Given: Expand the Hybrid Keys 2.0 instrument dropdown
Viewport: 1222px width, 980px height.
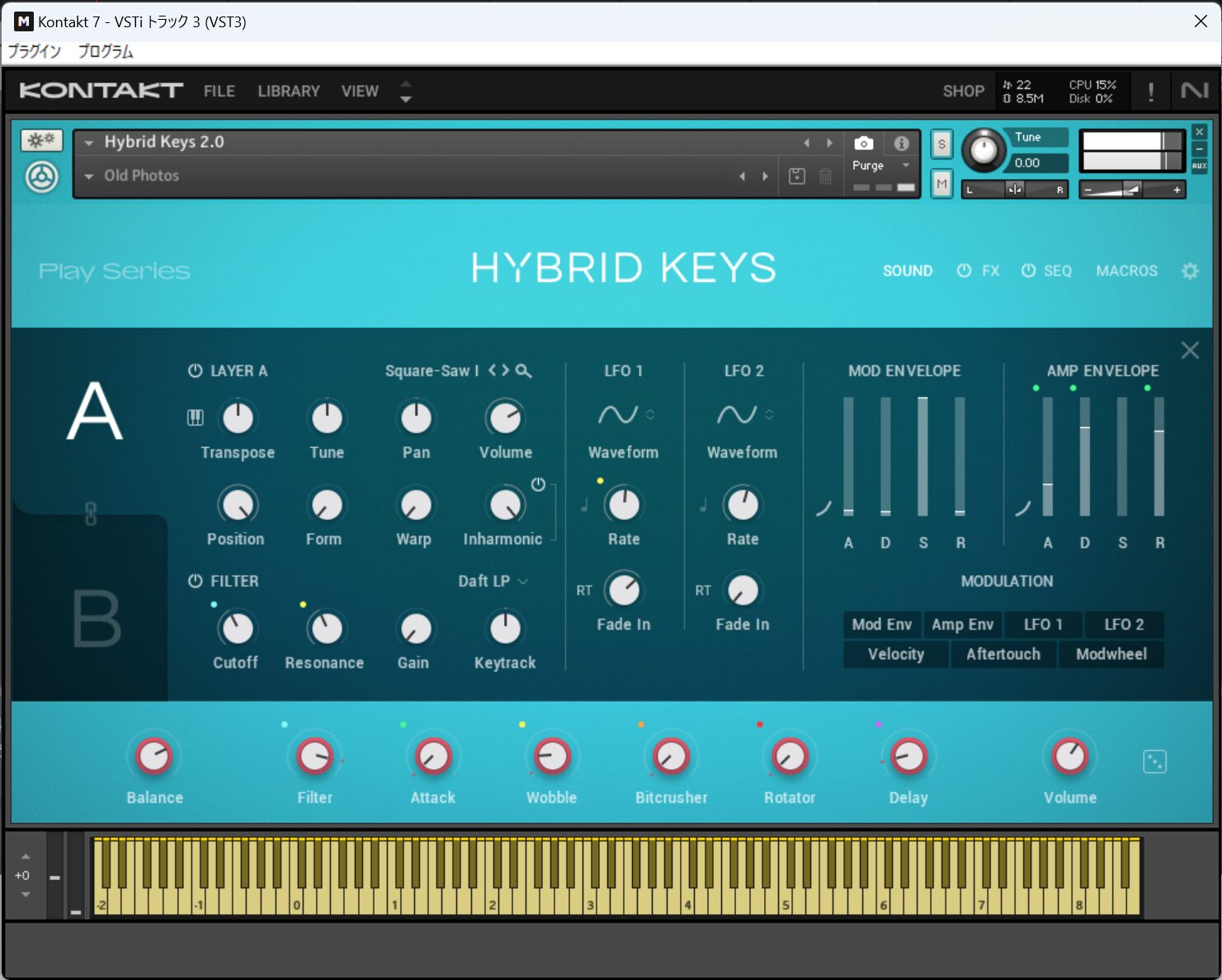Looking at the screenshot, I should (88, 143).
